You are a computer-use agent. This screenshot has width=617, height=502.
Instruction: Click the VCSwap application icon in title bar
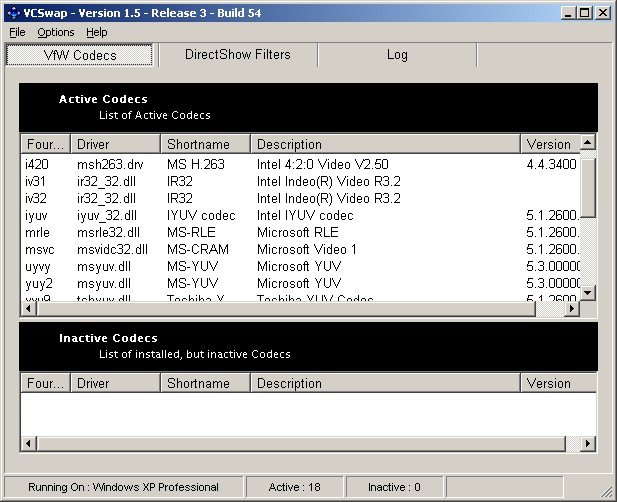coord(14,13)
